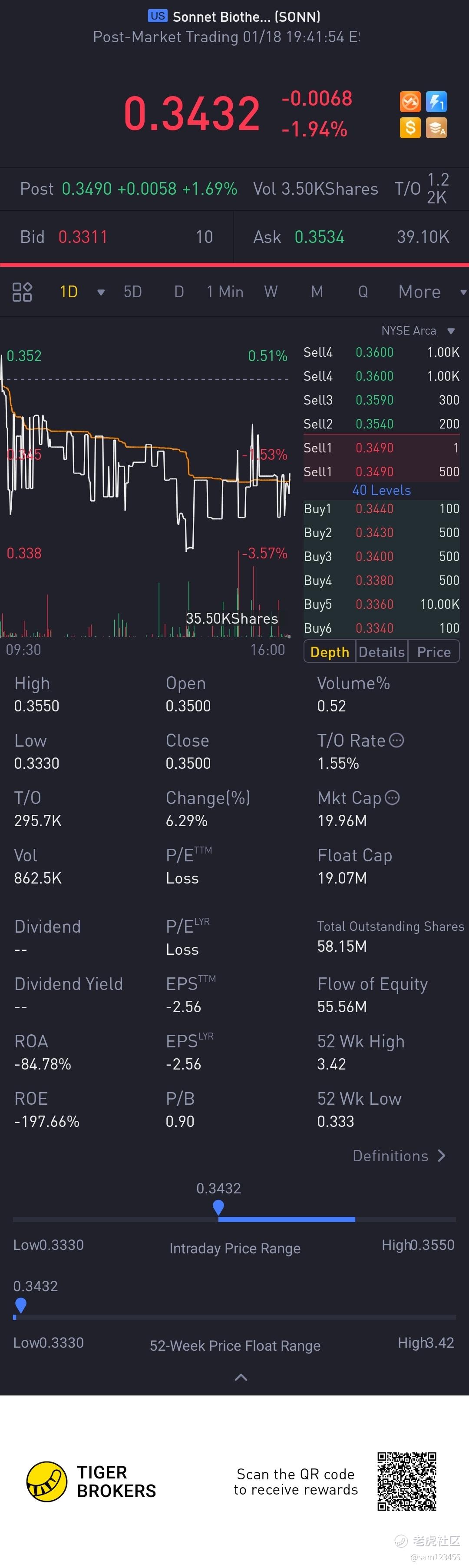Tap the Intraday Price Range marker
The height and width of the screenshot is (1568, 469).
(x=218, y=1207)
